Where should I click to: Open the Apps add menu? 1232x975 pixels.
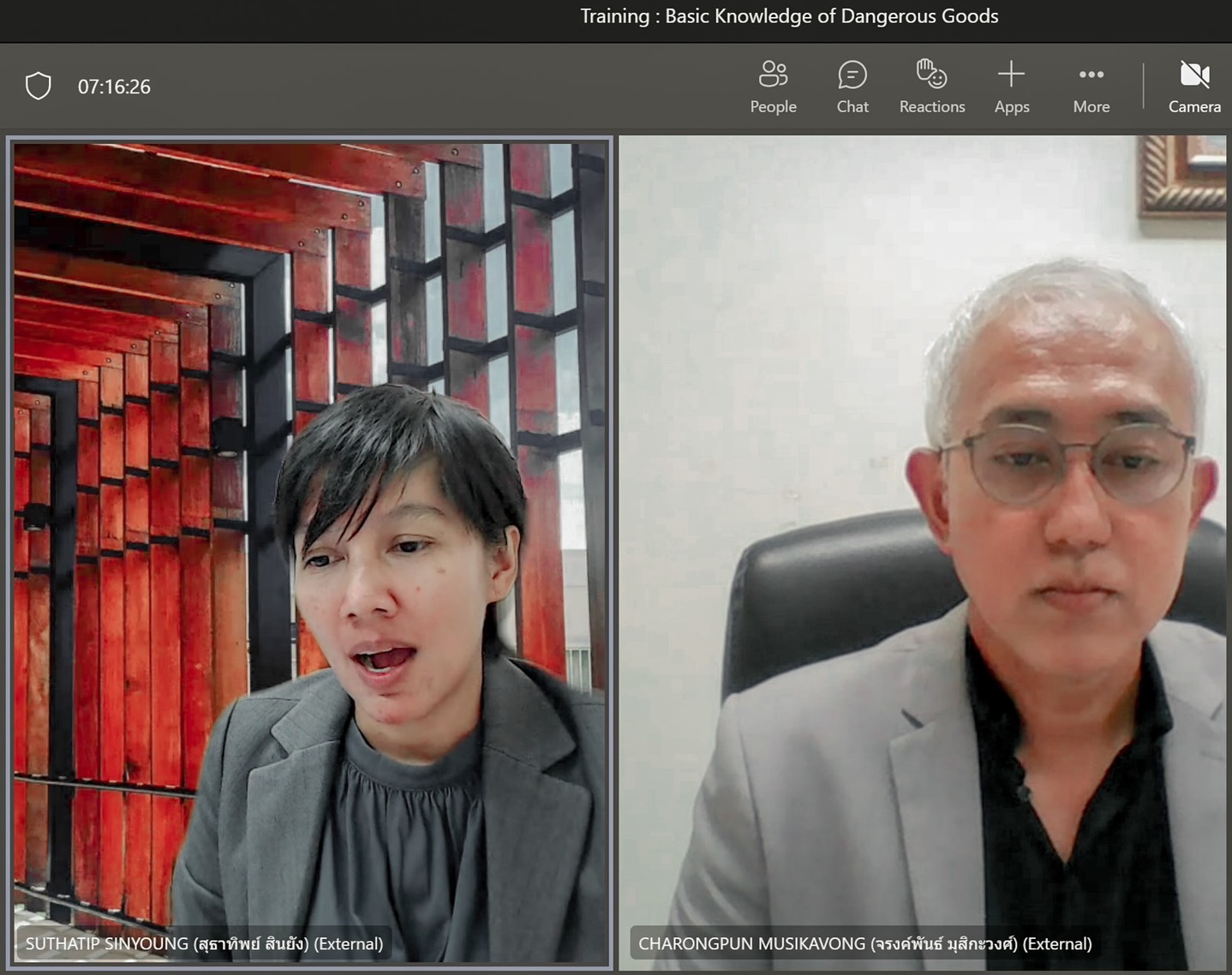[1012, 87]
